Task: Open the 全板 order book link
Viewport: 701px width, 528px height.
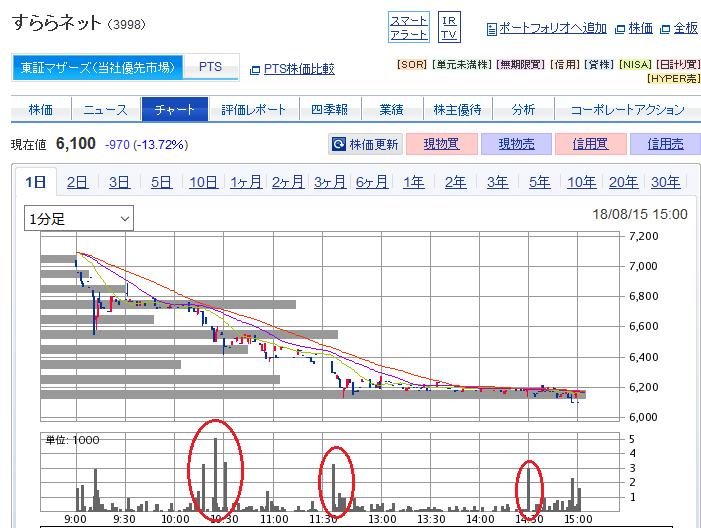Action: pos(679,28)
